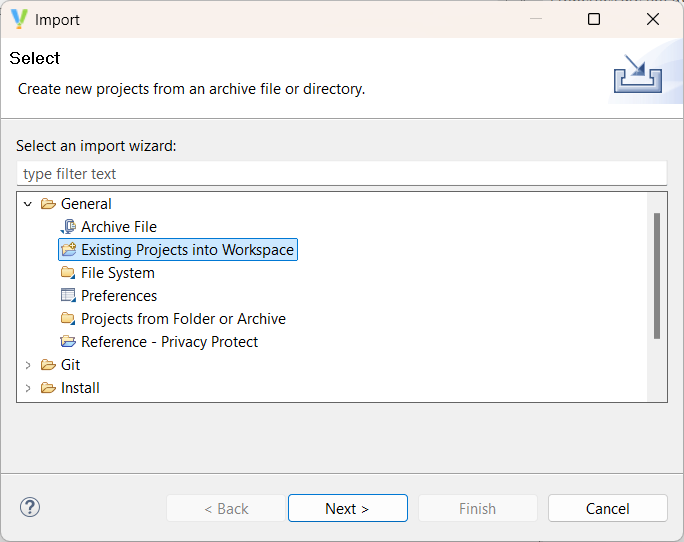Image resolution: width=684 pixels, height=542 pixels.
Task: Select the Archive File wizard
Action: (119, 227)
